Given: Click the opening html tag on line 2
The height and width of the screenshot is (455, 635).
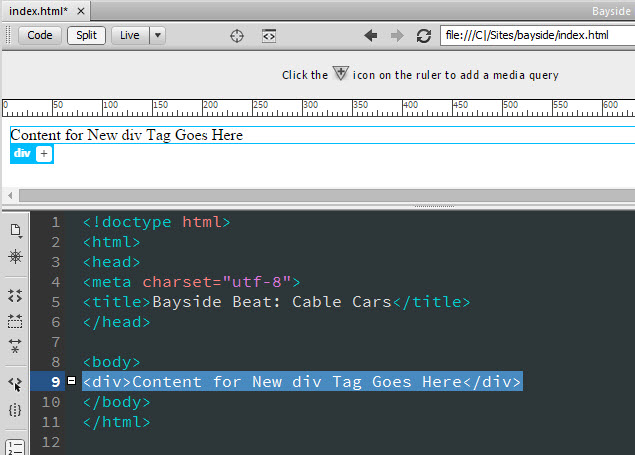Looking at the screenshot, I should (x=111, y=242).
